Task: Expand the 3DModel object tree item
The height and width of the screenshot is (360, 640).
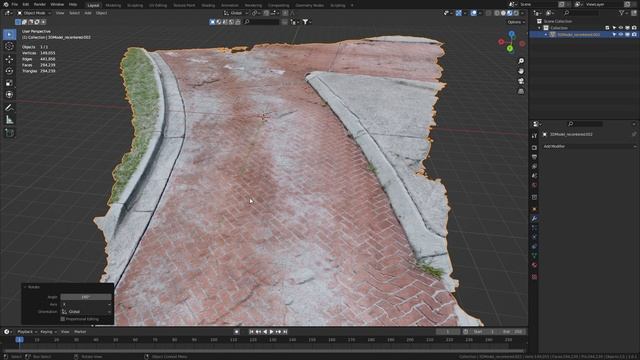Action: pos(546,35)
